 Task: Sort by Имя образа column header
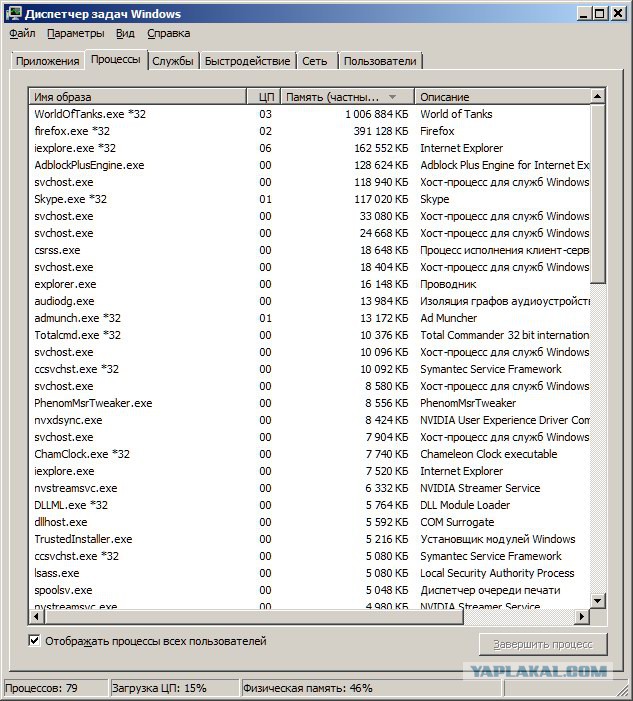[x=138, y=97]
